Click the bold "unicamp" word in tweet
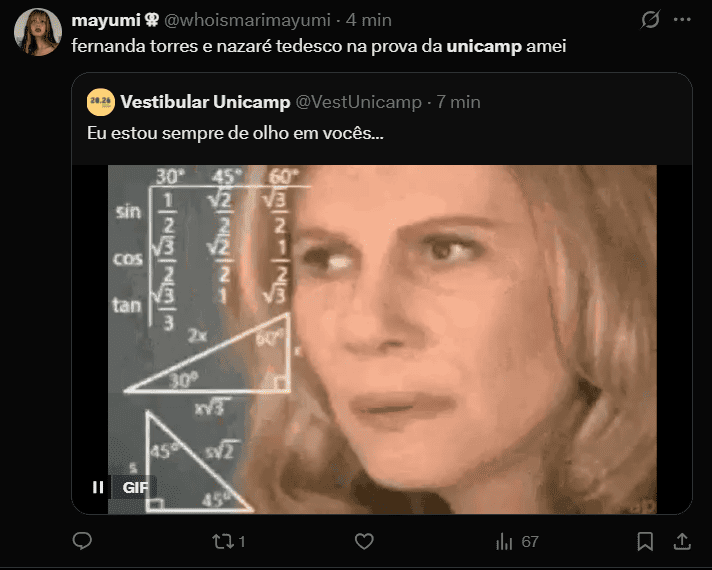This screenshot has height=570, width=712. tap(484, 47)
